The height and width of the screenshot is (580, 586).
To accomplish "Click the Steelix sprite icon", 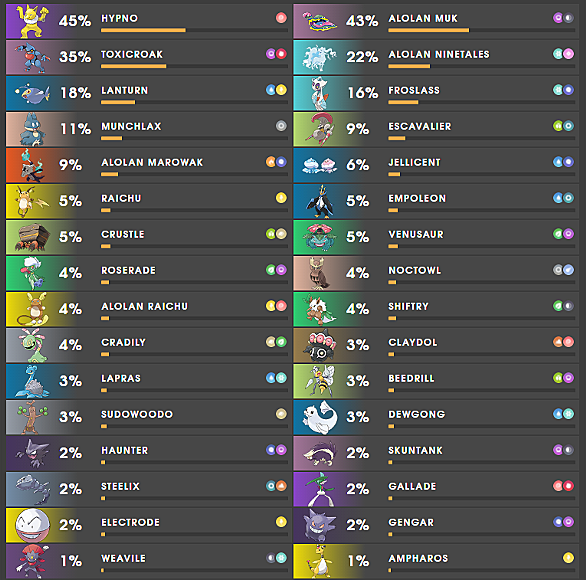I will tap(33, 489).
